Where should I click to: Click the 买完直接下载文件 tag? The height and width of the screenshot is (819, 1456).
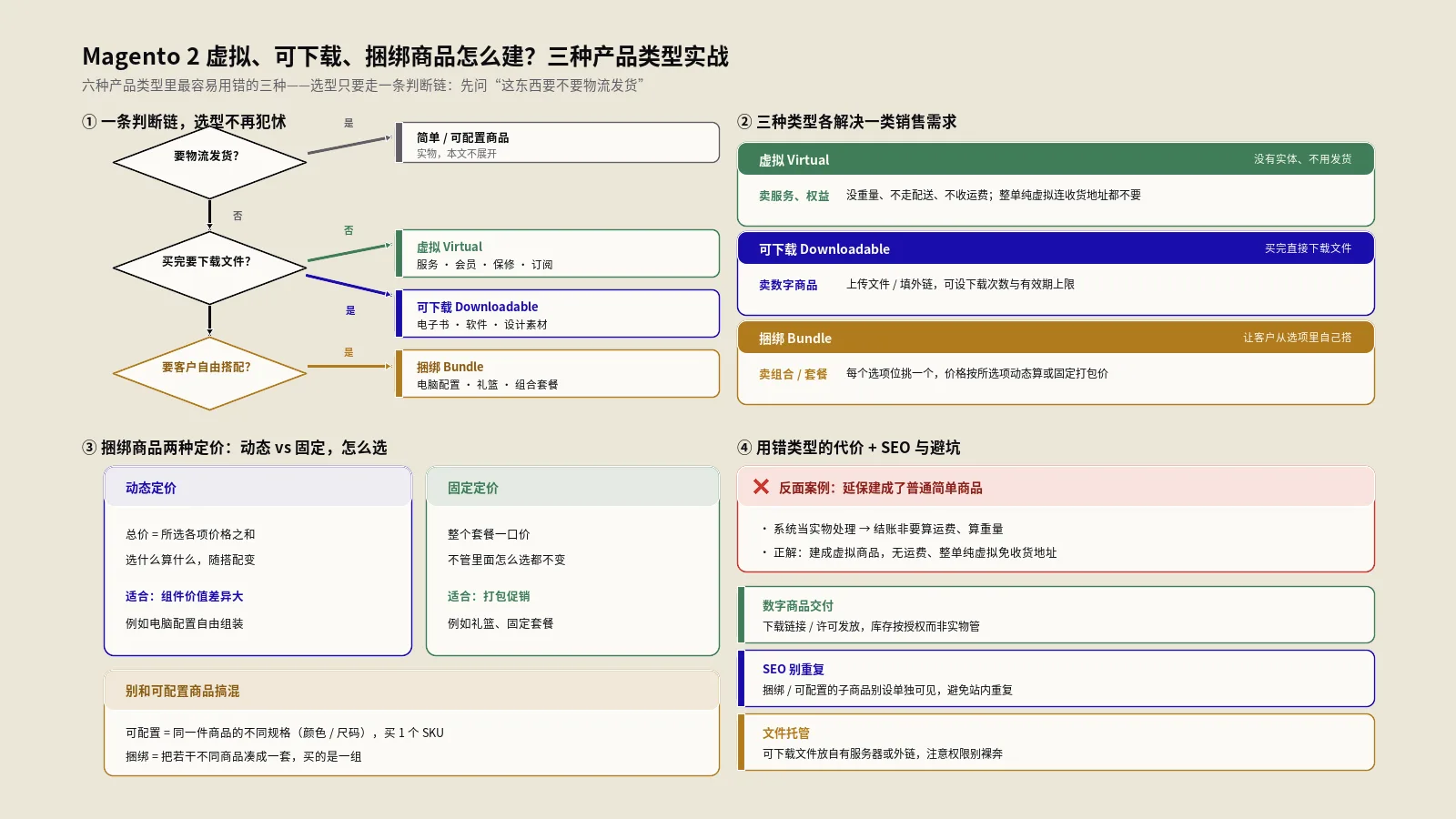click(1308, 248)
